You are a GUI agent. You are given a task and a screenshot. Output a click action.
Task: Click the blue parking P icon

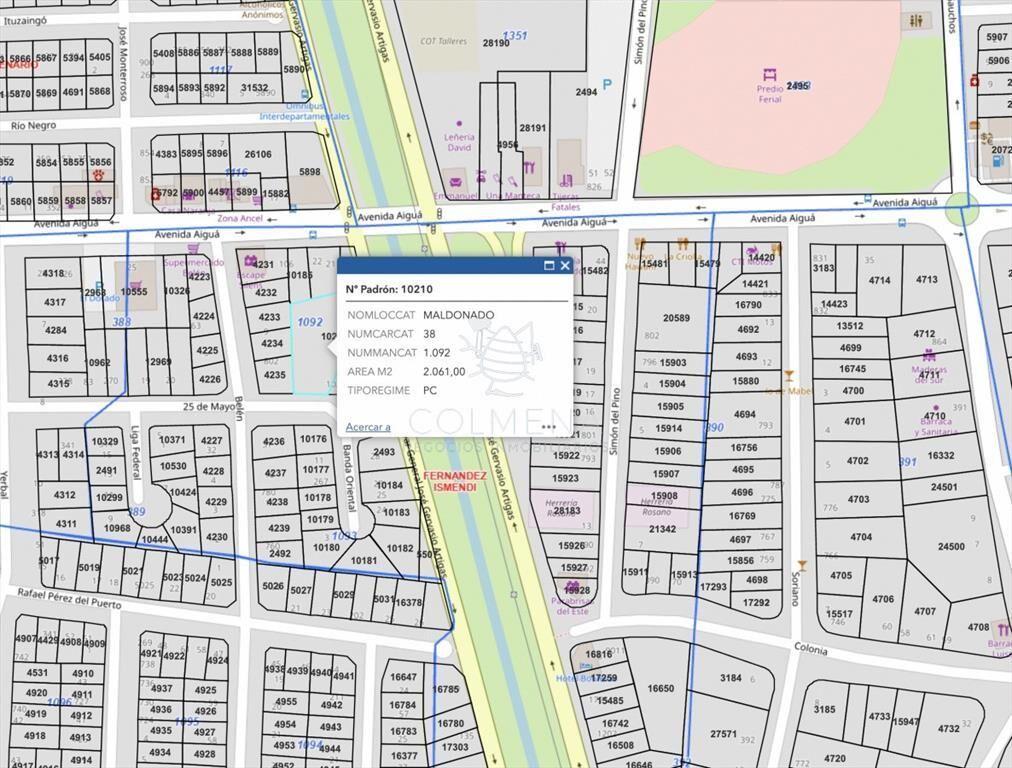[x=607, y=85]
